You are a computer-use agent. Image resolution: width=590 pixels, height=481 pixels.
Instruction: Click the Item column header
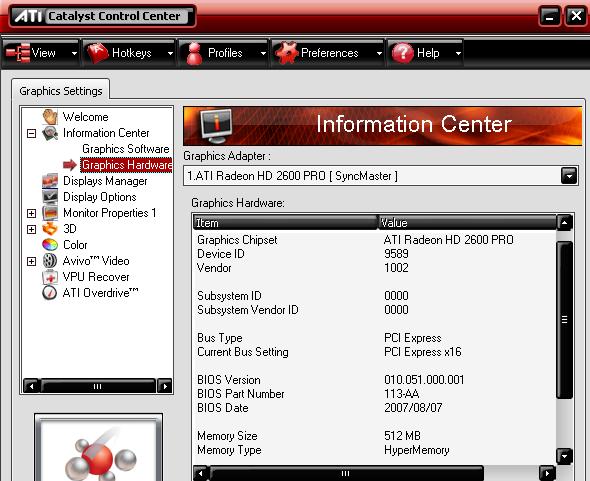click(285, 223)
